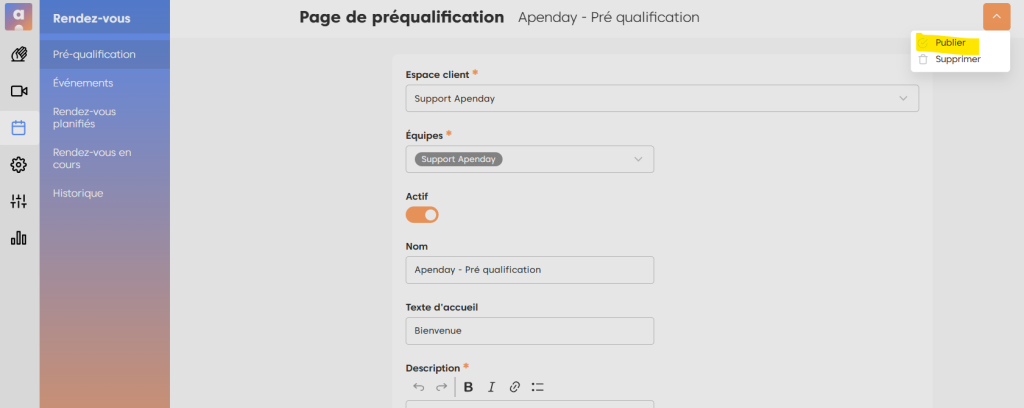This screenshot has height=408, width=1024.
Task: Collapse the orange actions menu button
Action: pos(996,17)
